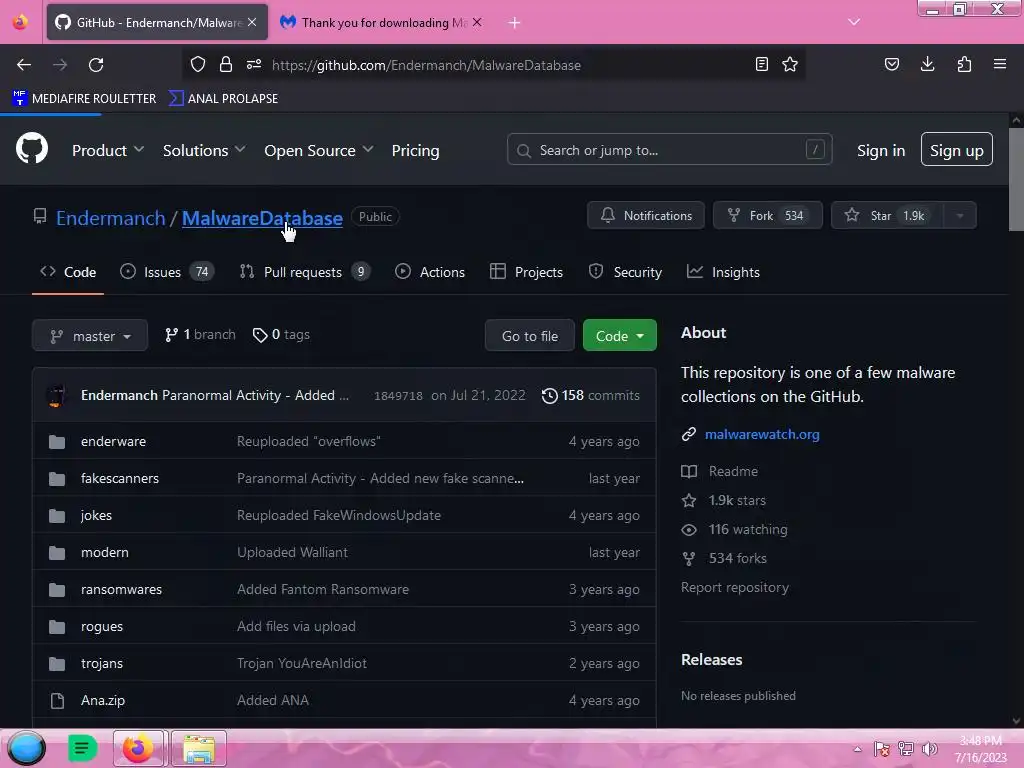The image size is (1024, 768).
Task: Click the Go to file button
Action: (x=530, y=336)
